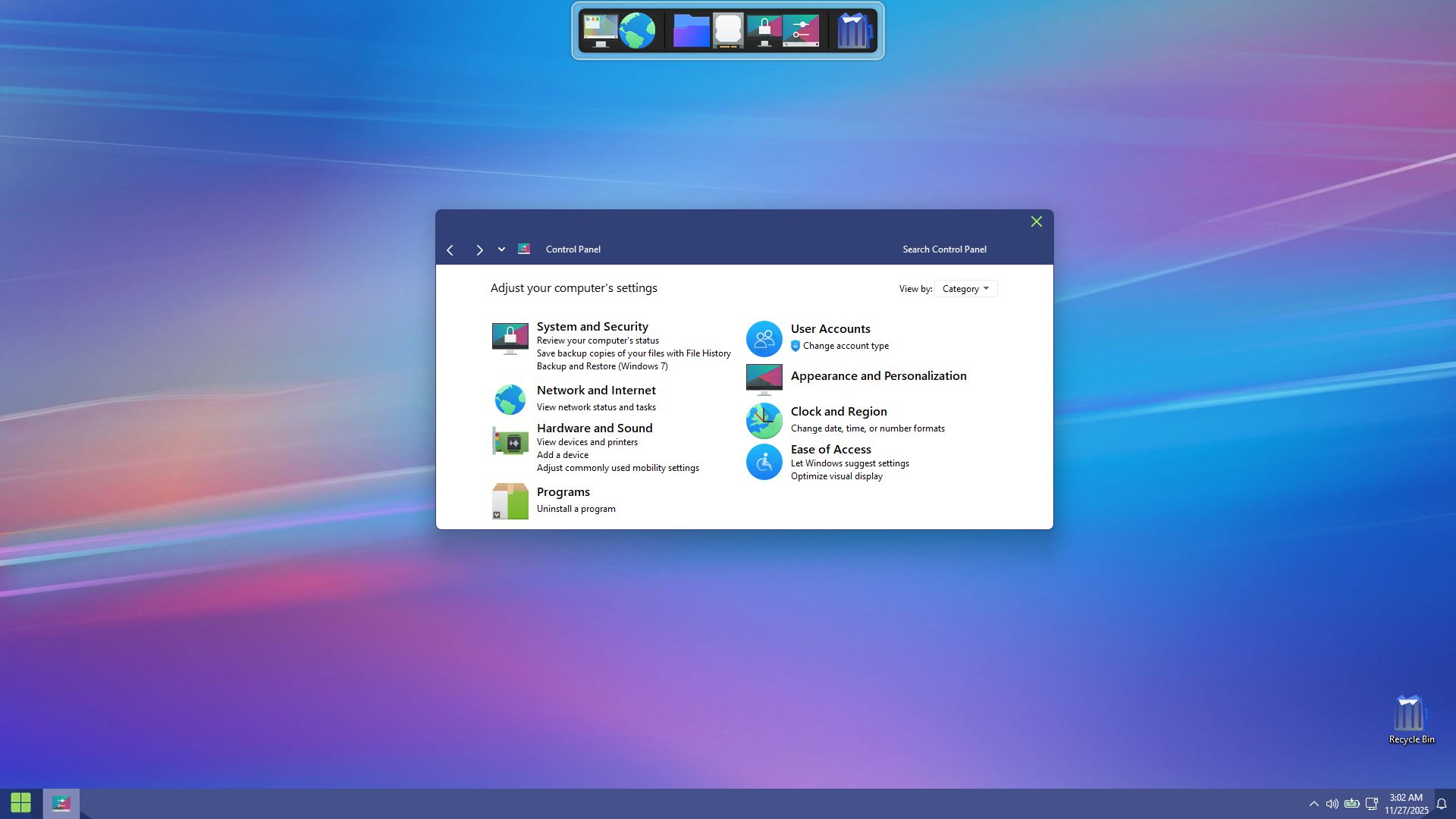Click the volume speaker icon in the tray

[1332, 804]
